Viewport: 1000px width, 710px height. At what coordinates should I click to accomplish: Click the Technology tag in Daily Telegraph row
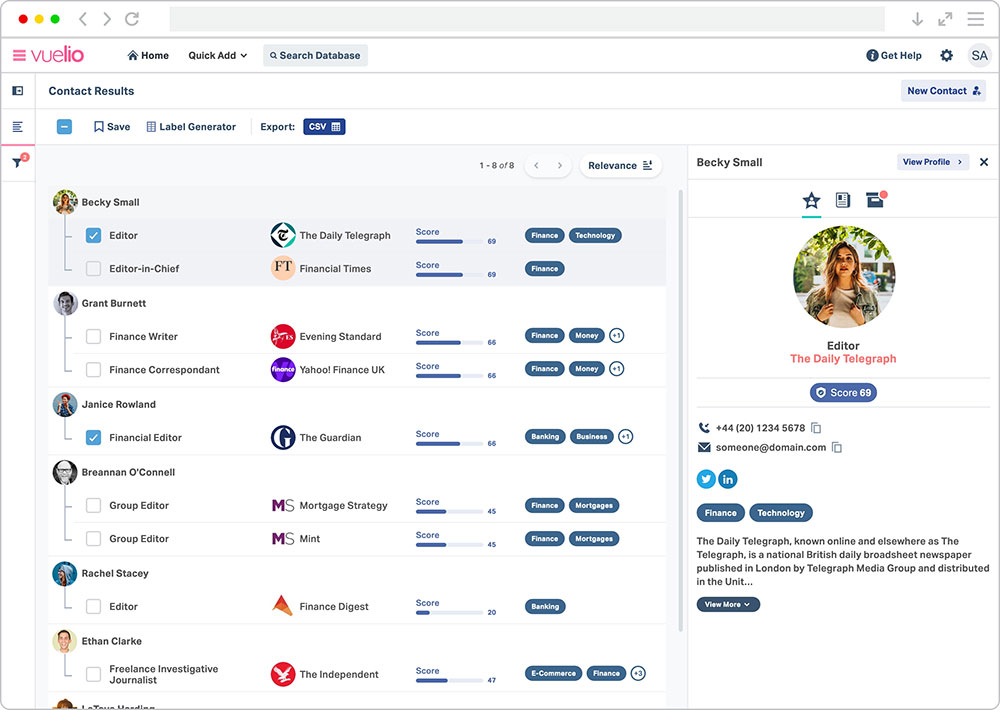click(595, 235)
